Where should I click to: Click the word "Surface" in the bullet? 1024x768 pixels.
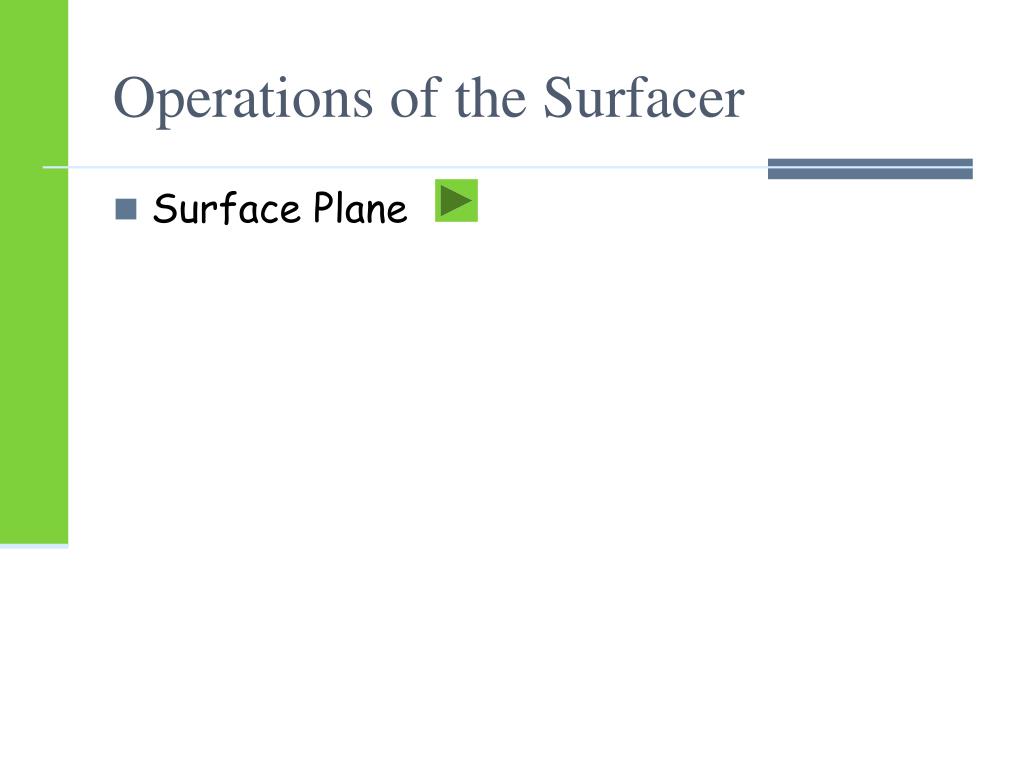(227, 209)
